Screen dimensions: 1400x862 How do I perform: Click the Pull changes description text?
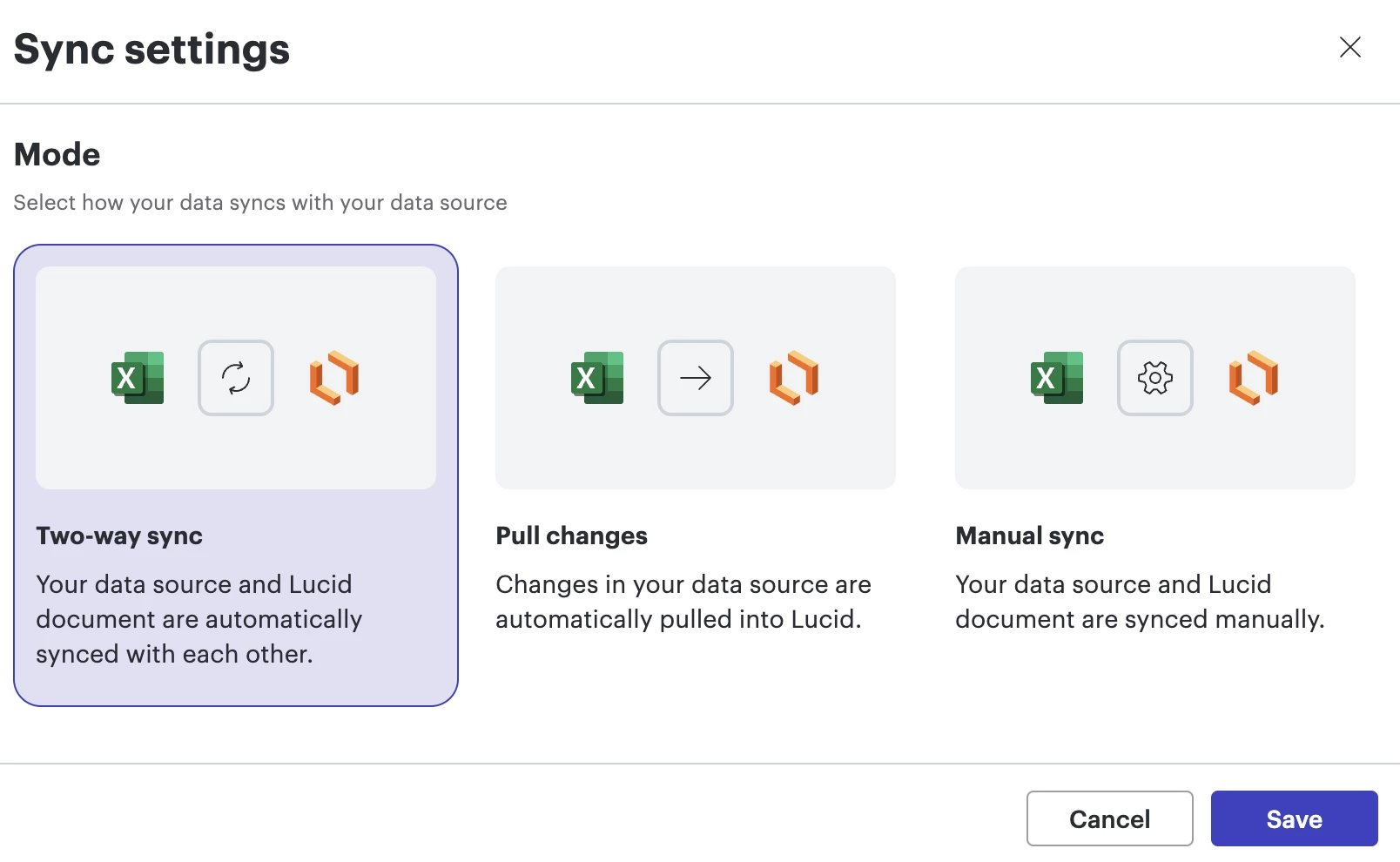[683, 602]
